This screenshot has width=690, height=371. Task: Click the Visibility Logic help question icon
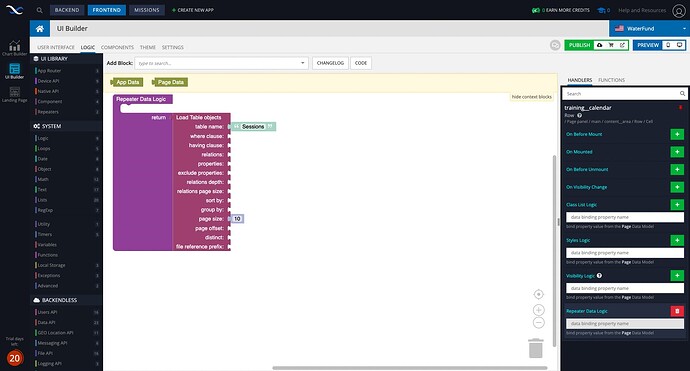click(x=599, y=275)
